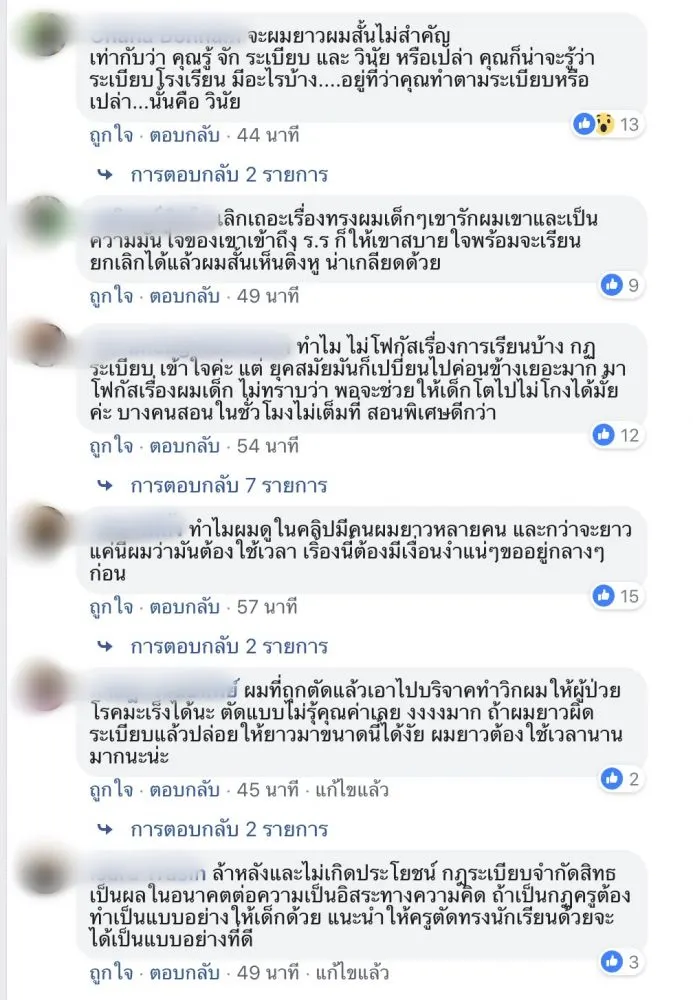Reply to the first 49-minute comment about hairstyles
Screen dimensions: 693x1000
click(184, 296)
